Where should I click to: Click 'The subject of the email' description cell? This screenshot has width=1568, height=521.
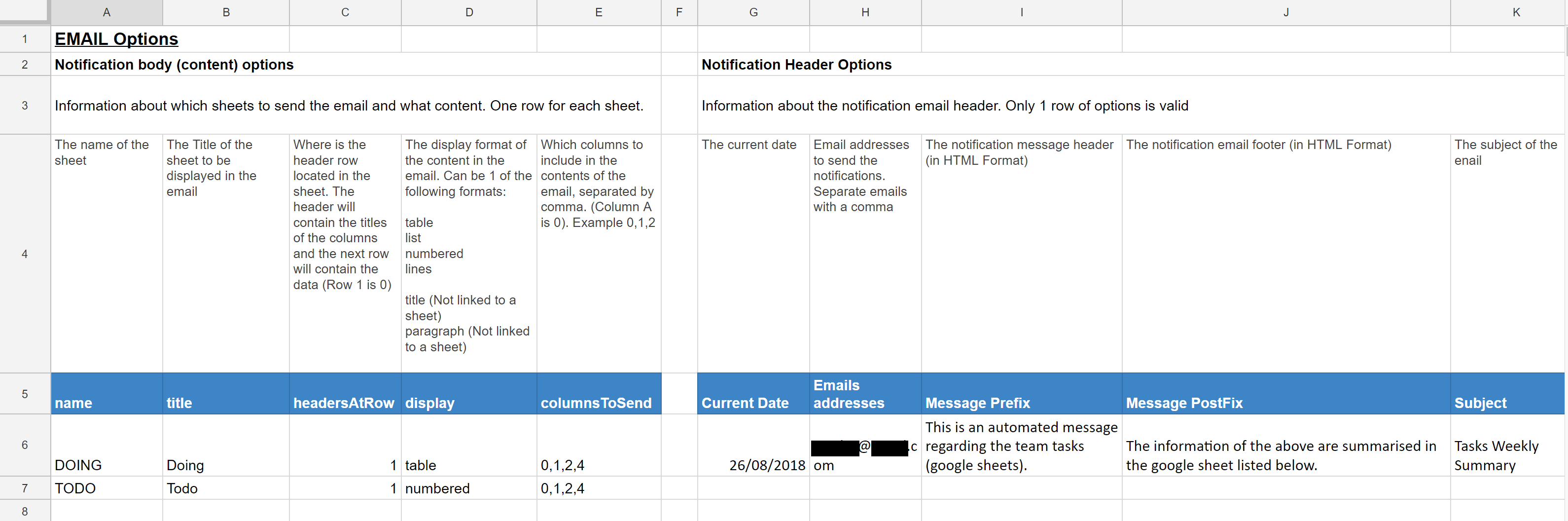[1508, 254]
